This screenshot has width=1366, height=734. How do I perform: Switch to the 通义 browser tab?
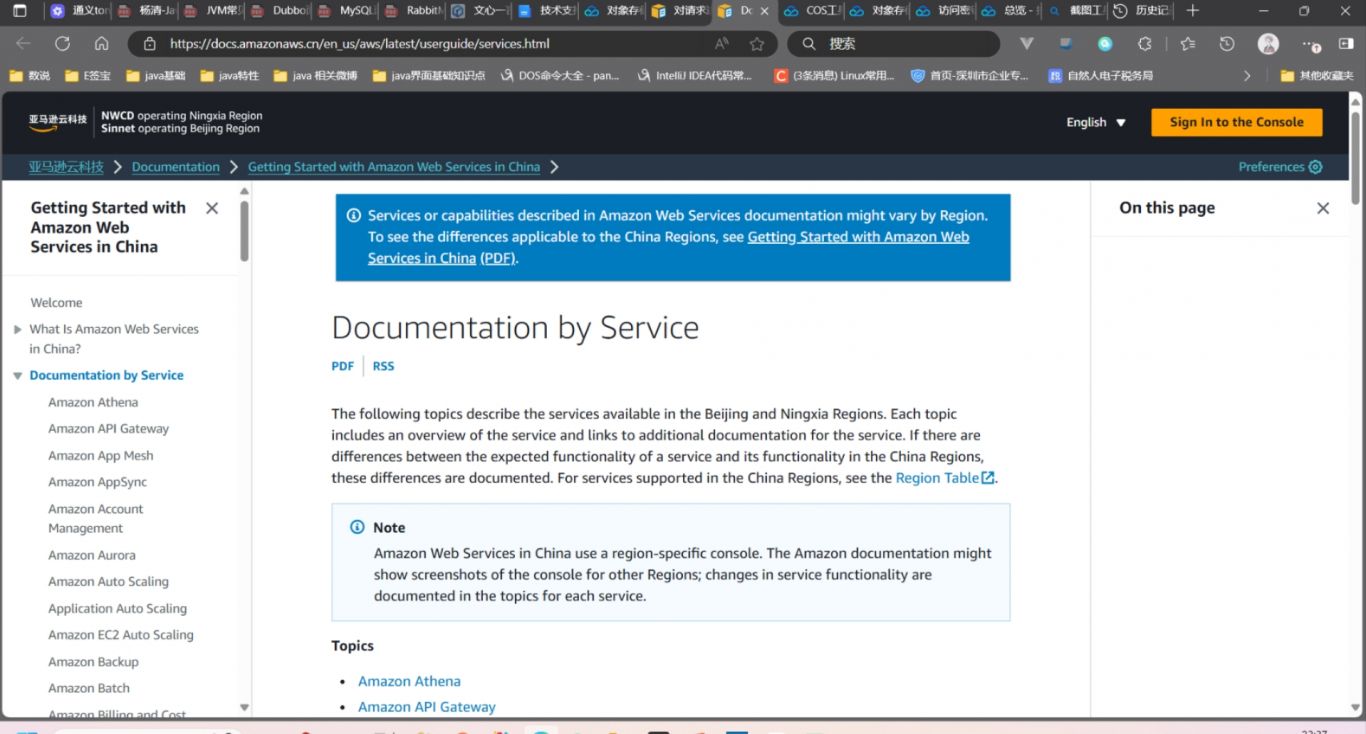click(79, 11)
